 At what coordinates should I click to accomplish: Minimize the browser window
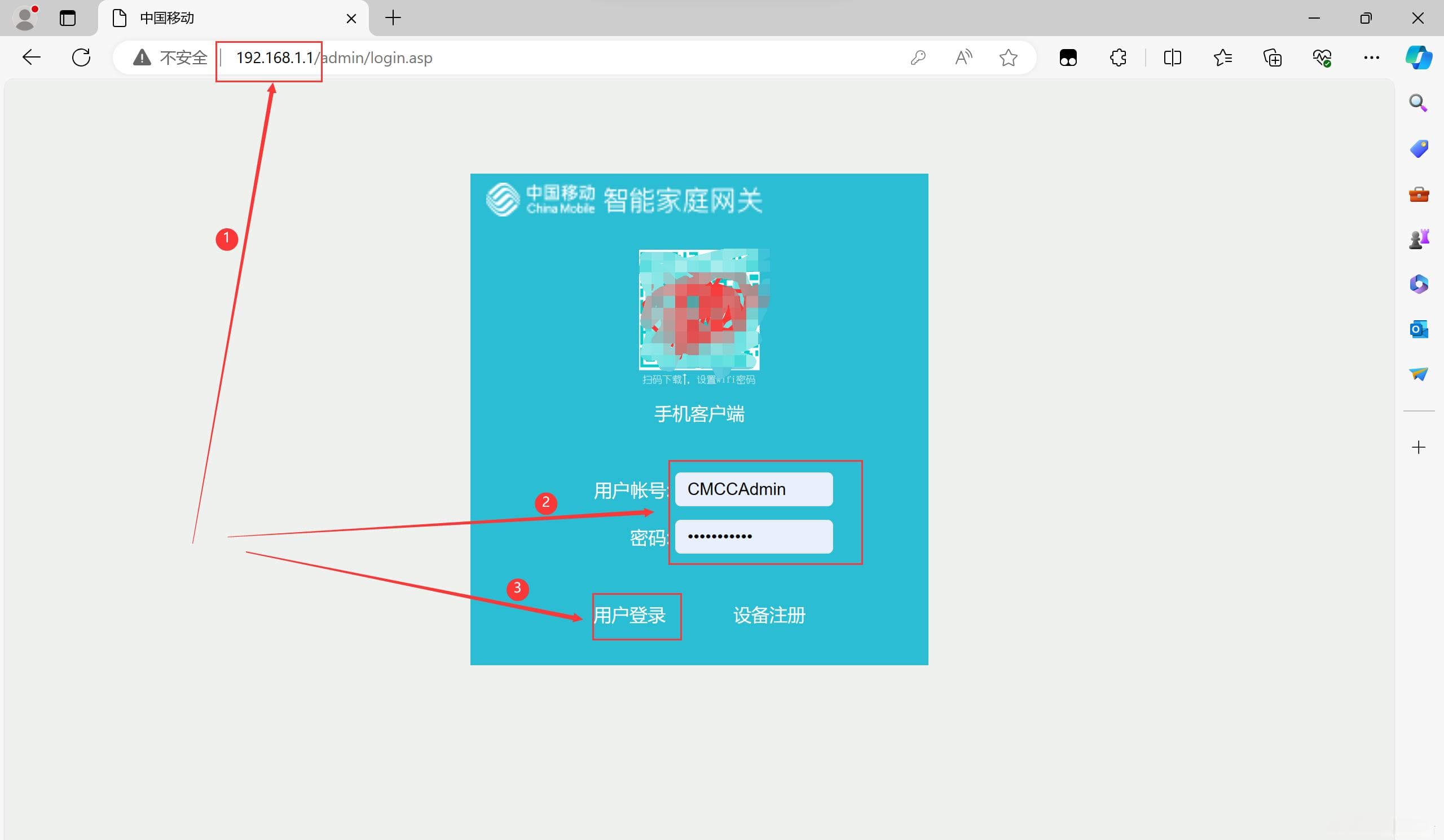click(1314, 19)
